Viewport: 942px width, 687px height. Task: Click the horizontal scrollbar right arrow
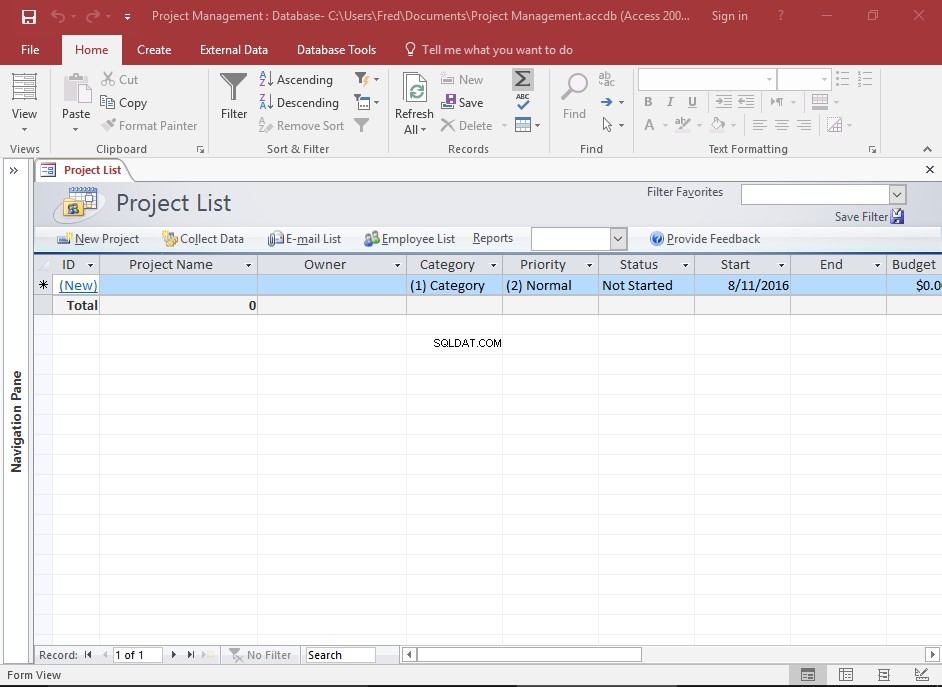pyautogui.click(x=932, y=655)
